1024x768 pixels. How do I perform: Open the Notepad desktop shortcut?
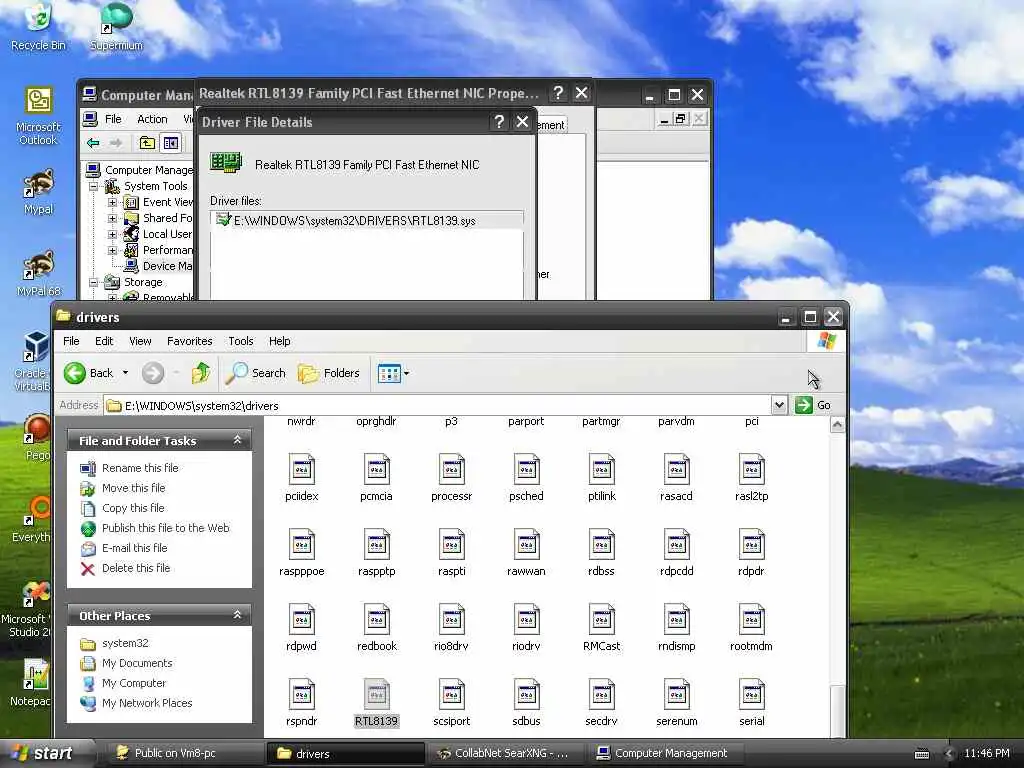pos(31,682)
